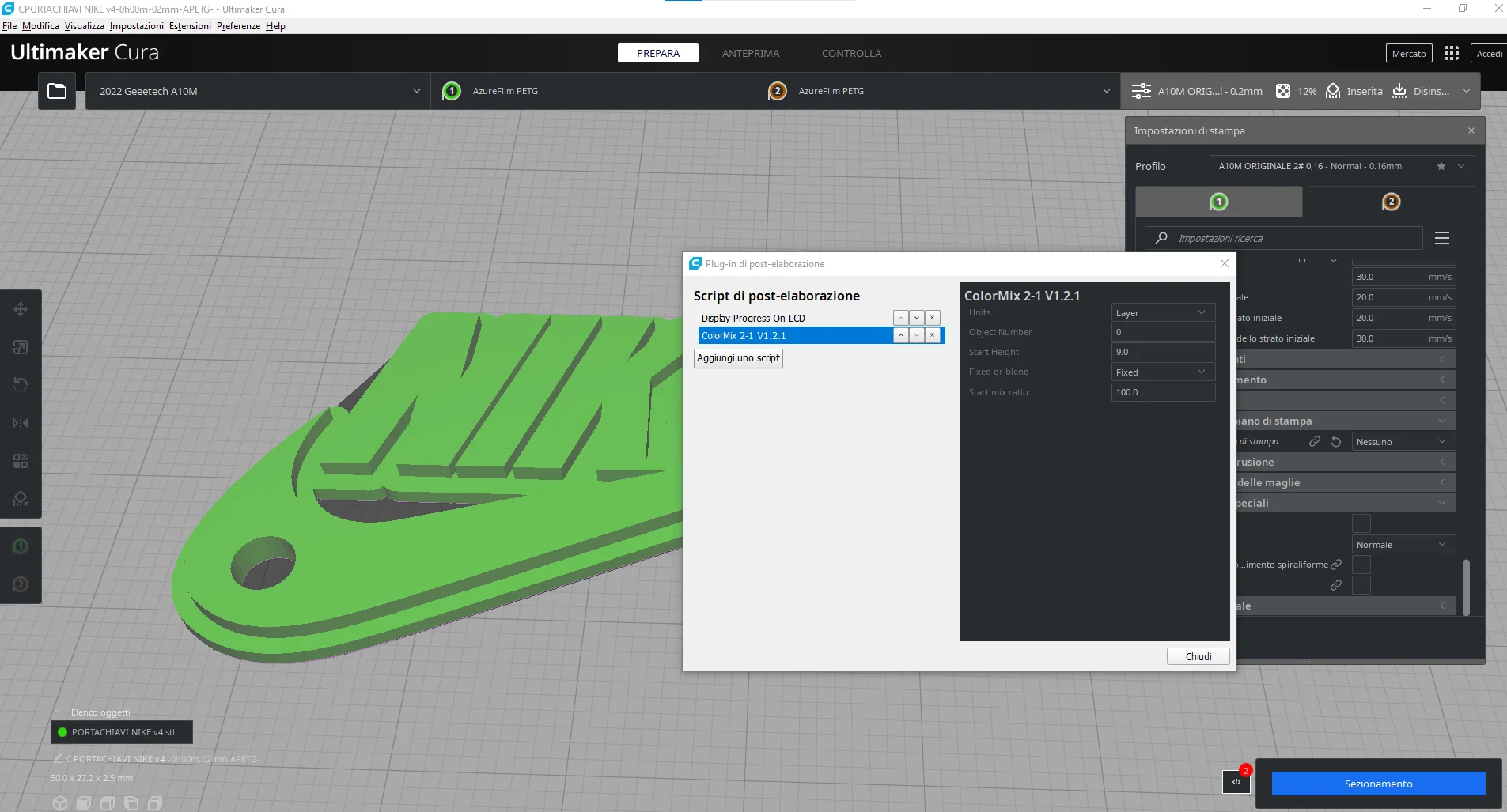
Task: Edit job name with the pencil icon
Action: coord(58,758)
